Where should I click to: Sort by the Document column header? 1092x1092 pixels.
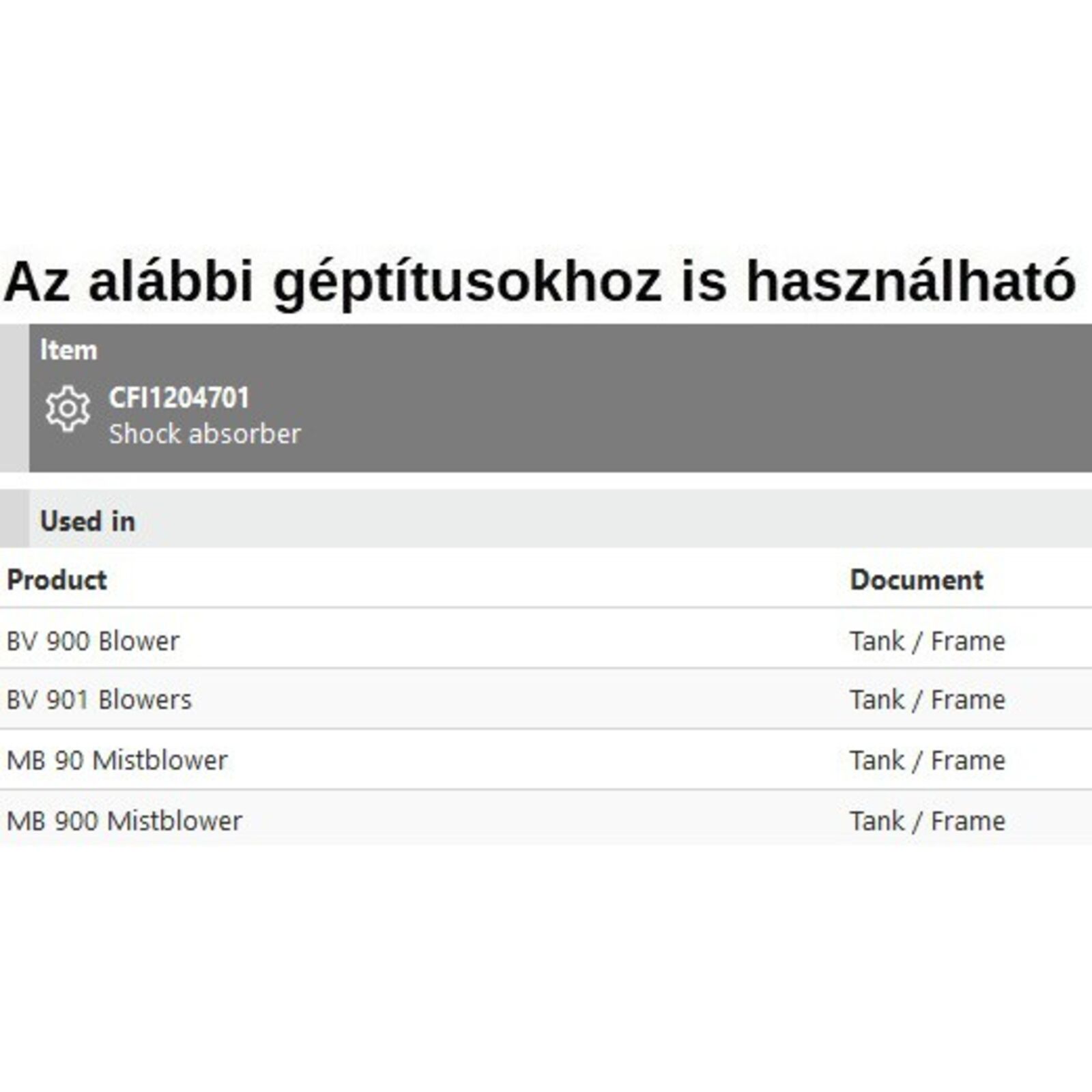(916, 580)
